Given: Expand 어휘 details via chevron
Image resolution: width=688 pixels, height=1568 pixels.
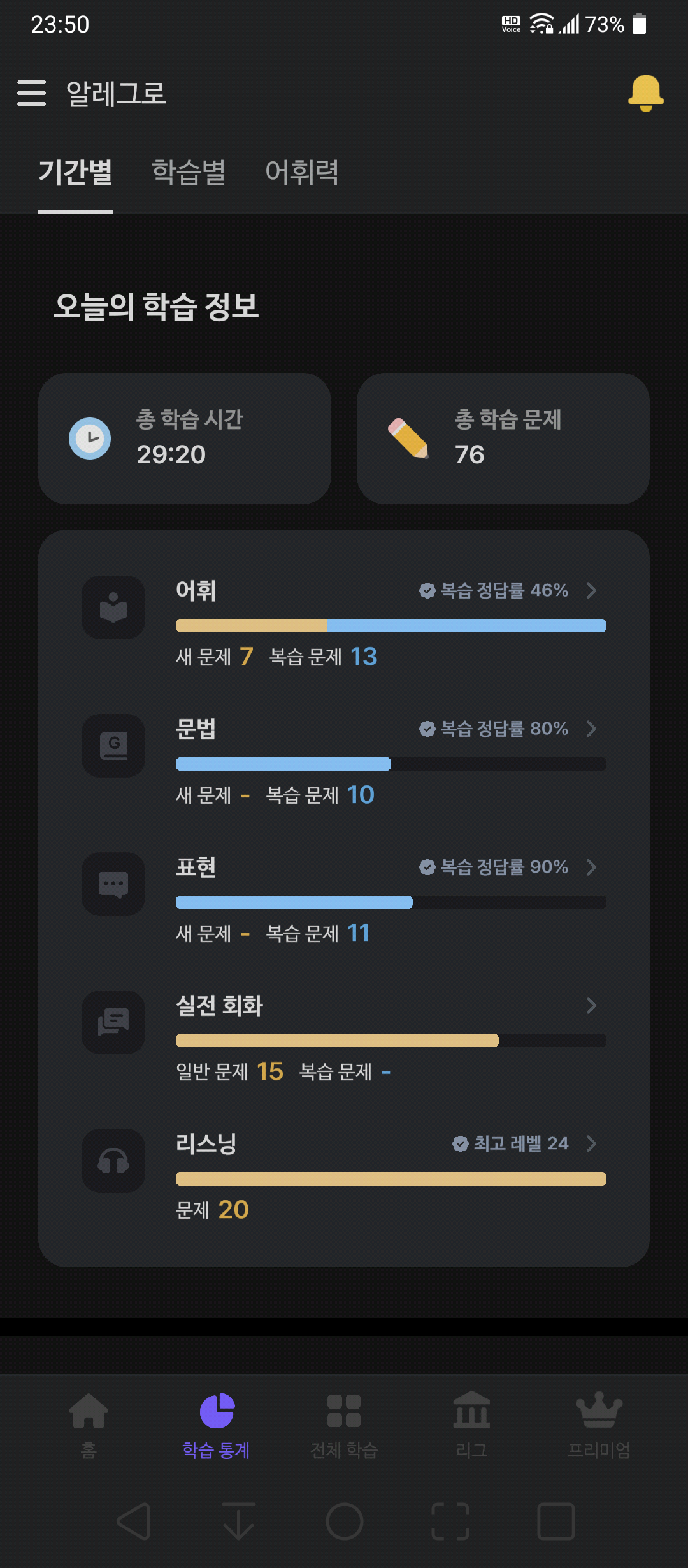Looking at the screenshot, I should [591, 590].
